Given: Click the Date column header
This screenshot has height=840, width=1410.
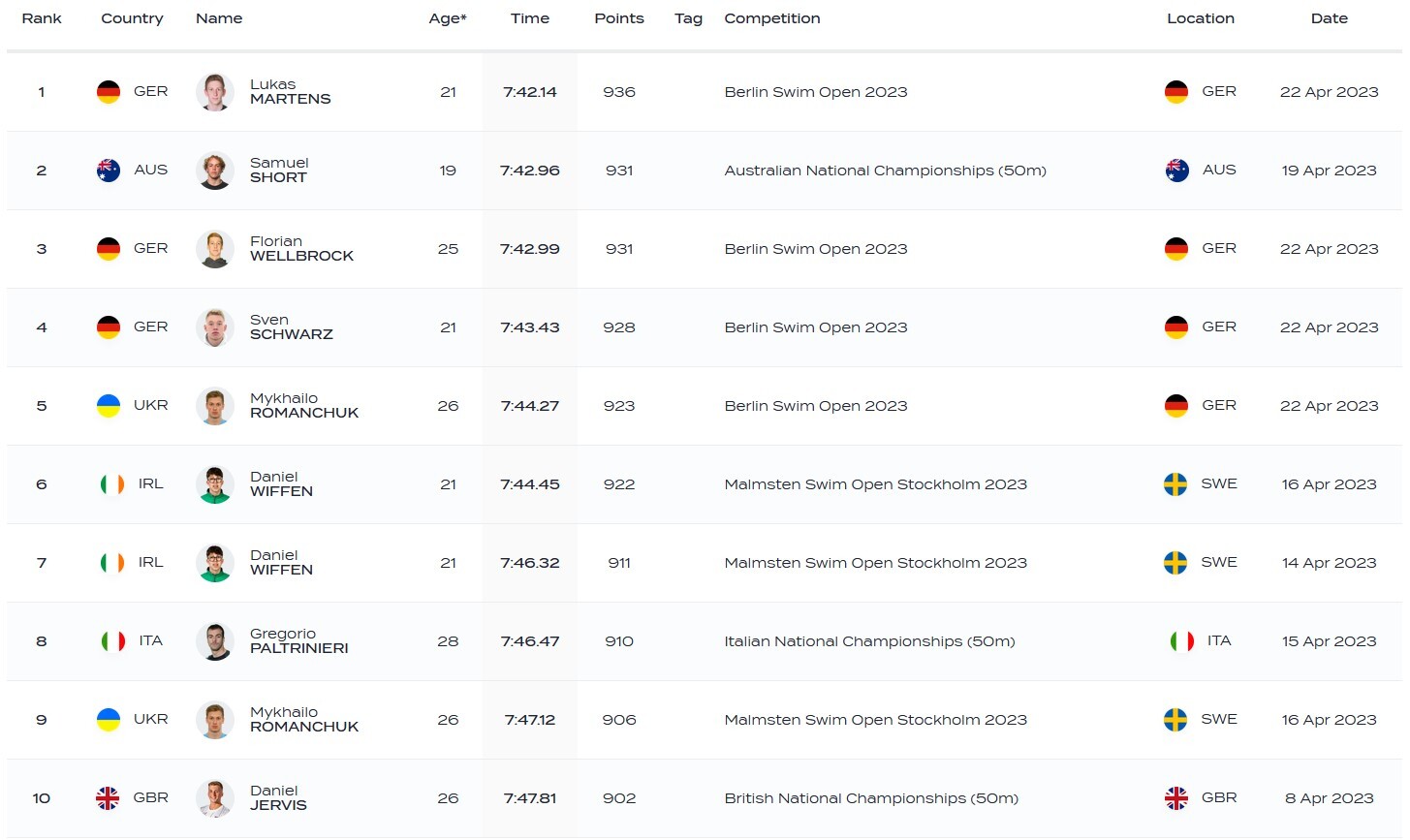Looking at the screenshot, I should [x=1329, y=18].
